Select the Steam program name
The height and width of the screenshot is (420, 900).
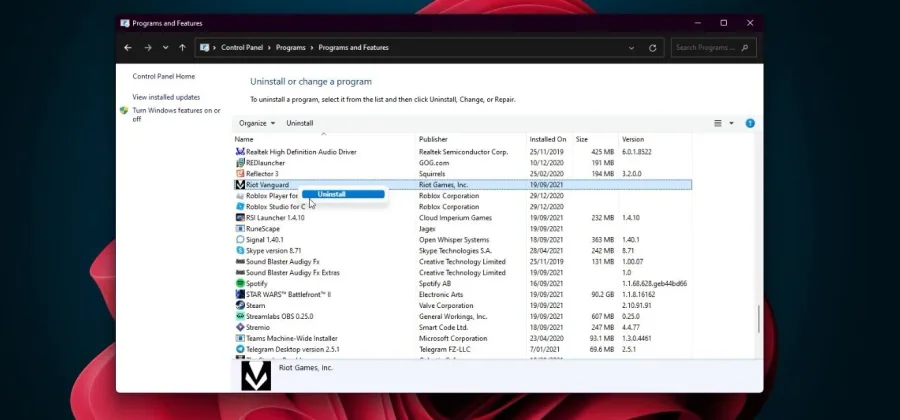255,305
